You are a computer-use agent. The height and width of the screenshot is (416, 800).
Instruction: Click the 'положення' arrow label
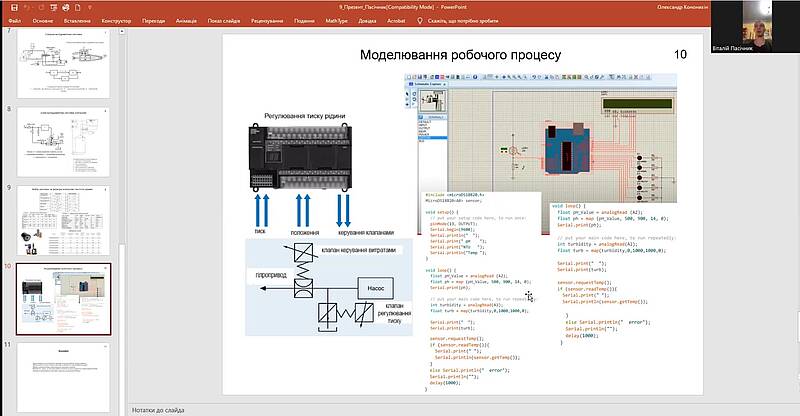click(x=305, y=232)
